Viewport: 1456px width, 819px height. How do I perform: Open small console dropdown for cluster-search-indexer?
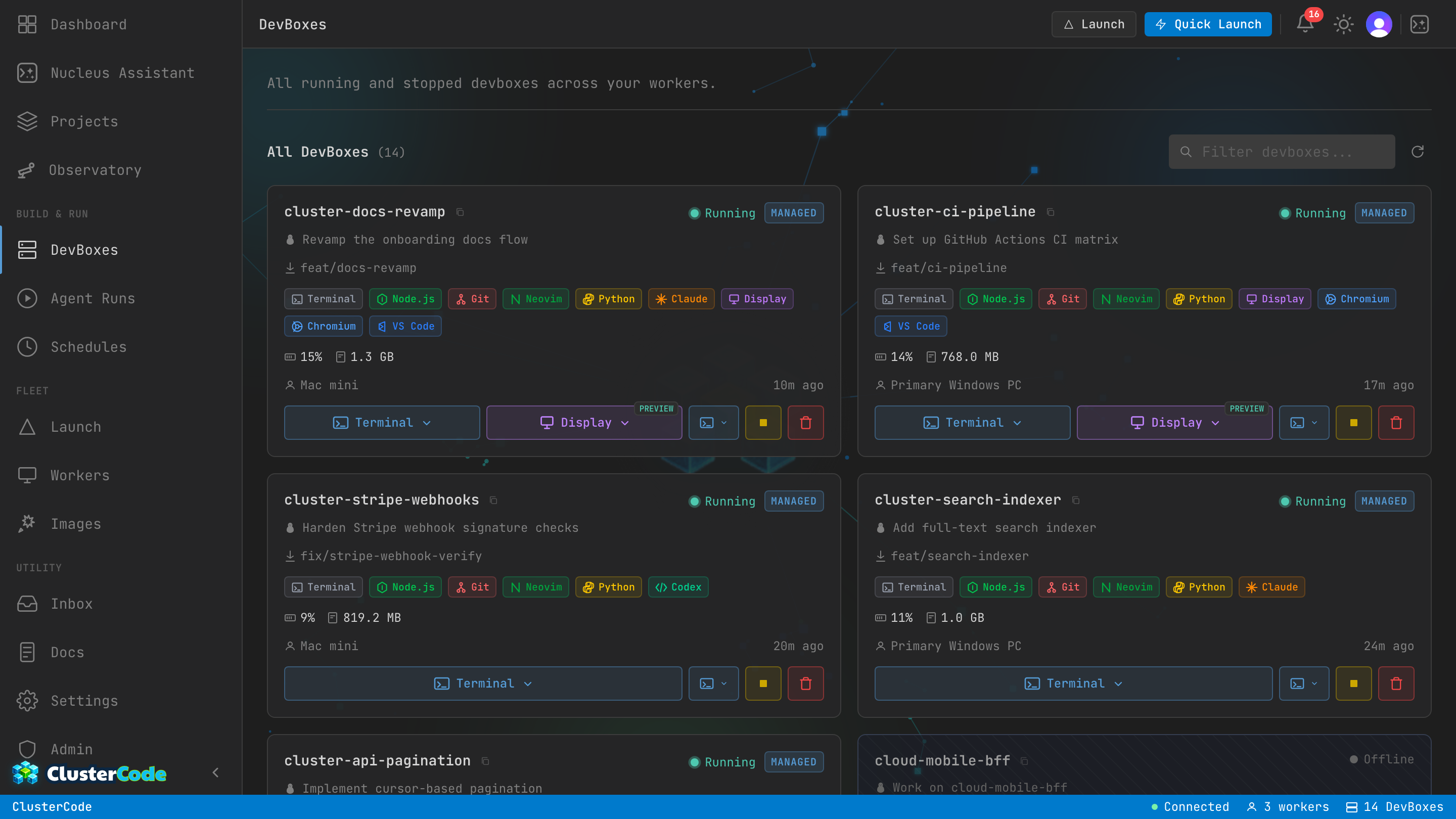[1304, 684]
